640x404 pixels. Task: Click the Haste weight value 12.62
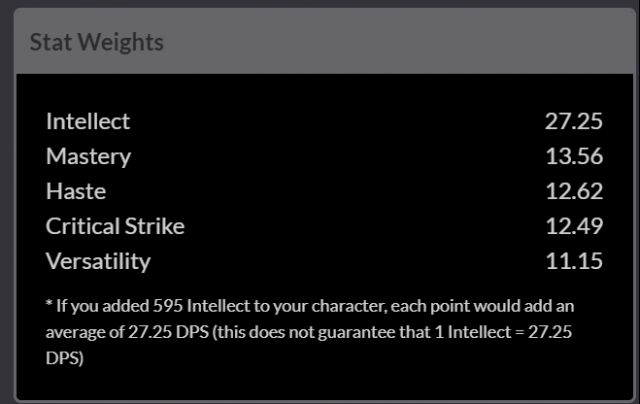point(574,191)
